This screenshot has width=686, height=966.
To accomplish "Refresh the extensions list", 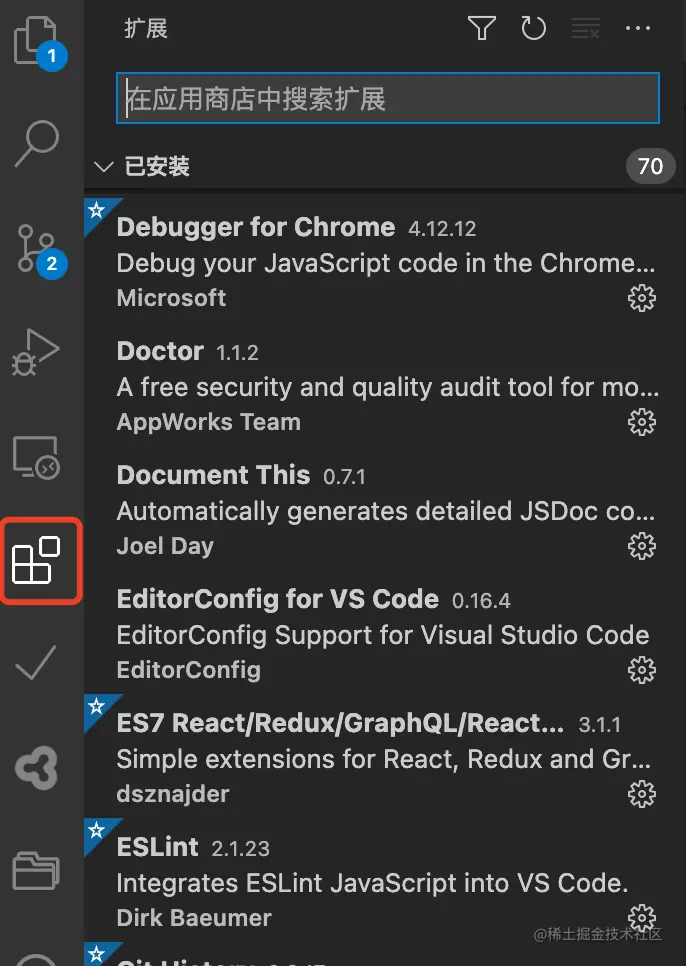I will [x=534, y=29].
